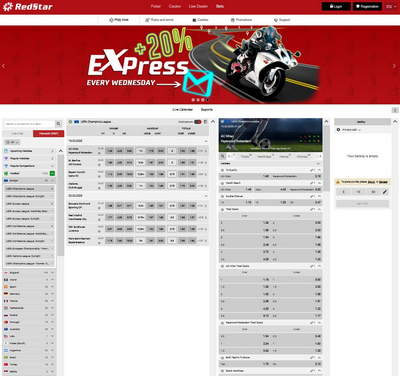Collapse the betslip panel arrow
The width and height of the screenshot is (400, 376).
point(395,122)
